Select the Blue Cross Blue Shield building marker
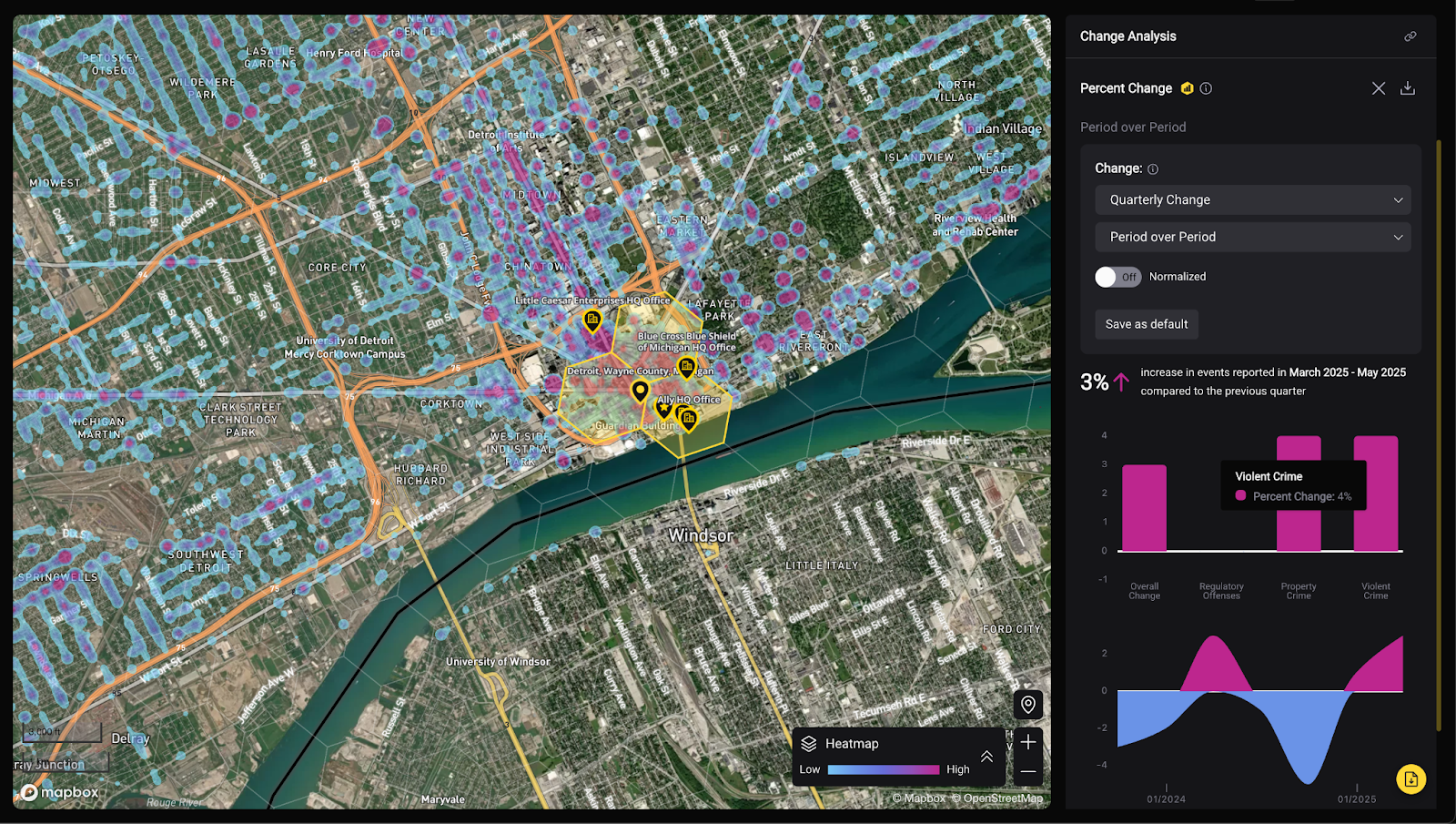Viewport: 1456px width, 824px height. [687, 369]
